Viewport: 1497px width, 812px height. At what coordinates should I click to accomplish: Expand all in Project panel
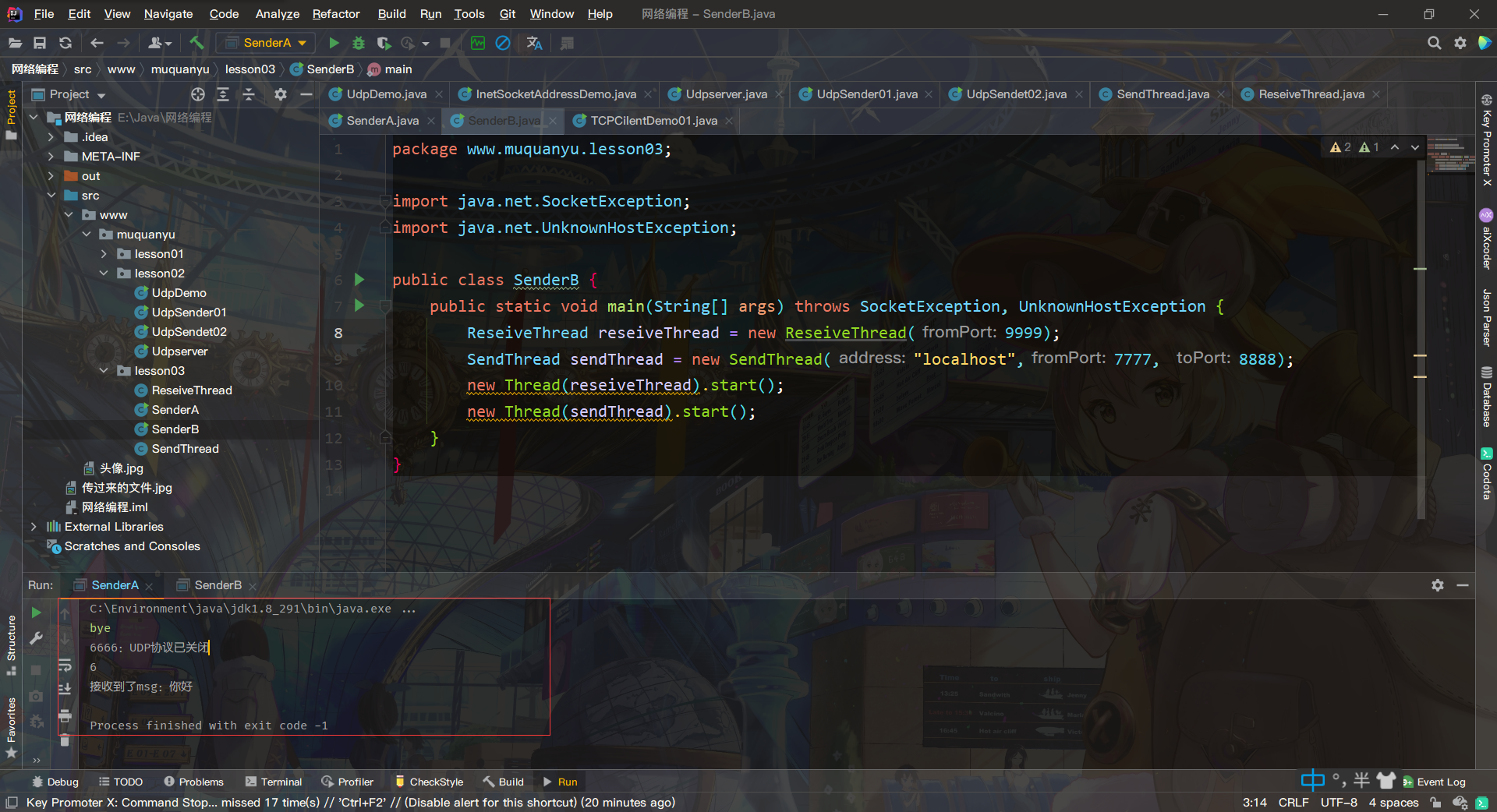tap(223, 94)
